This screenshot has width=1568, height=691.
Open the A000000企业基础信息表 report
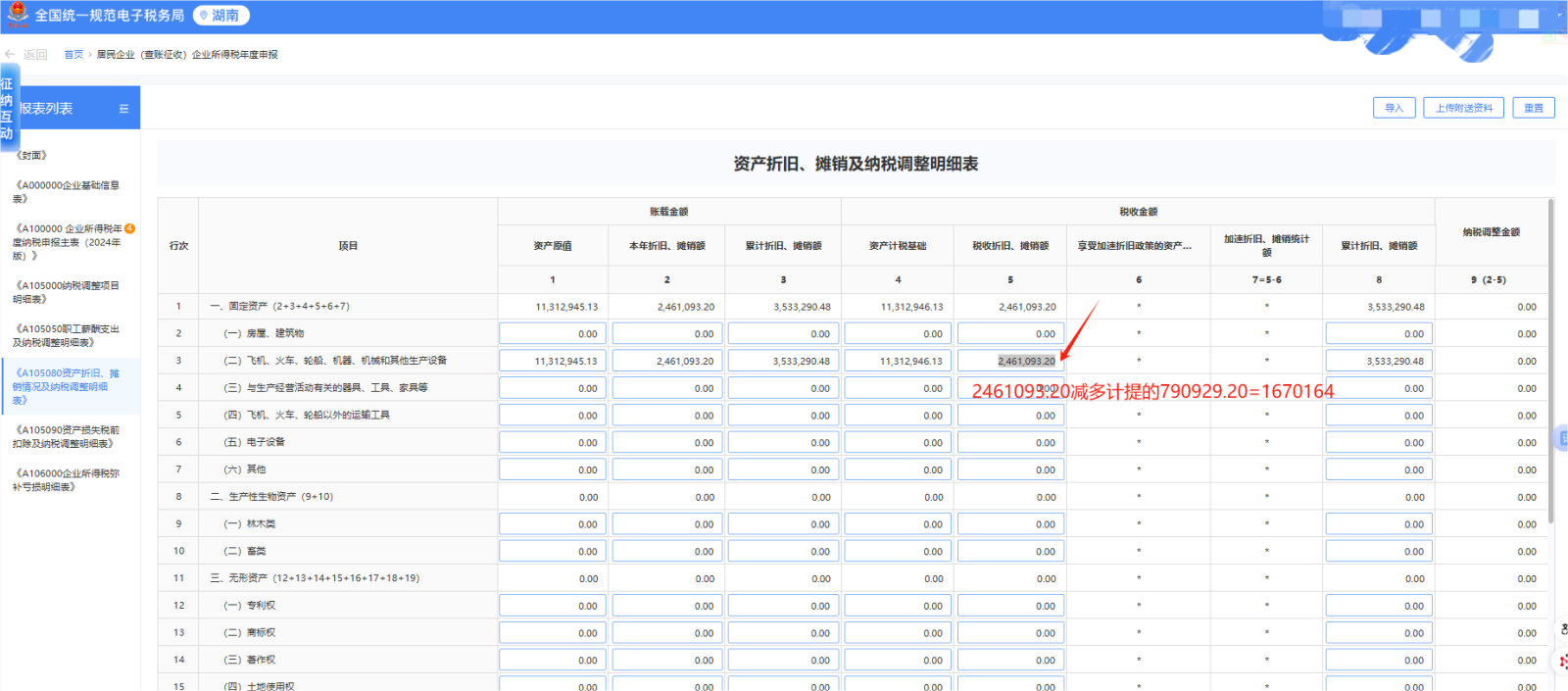67,191
